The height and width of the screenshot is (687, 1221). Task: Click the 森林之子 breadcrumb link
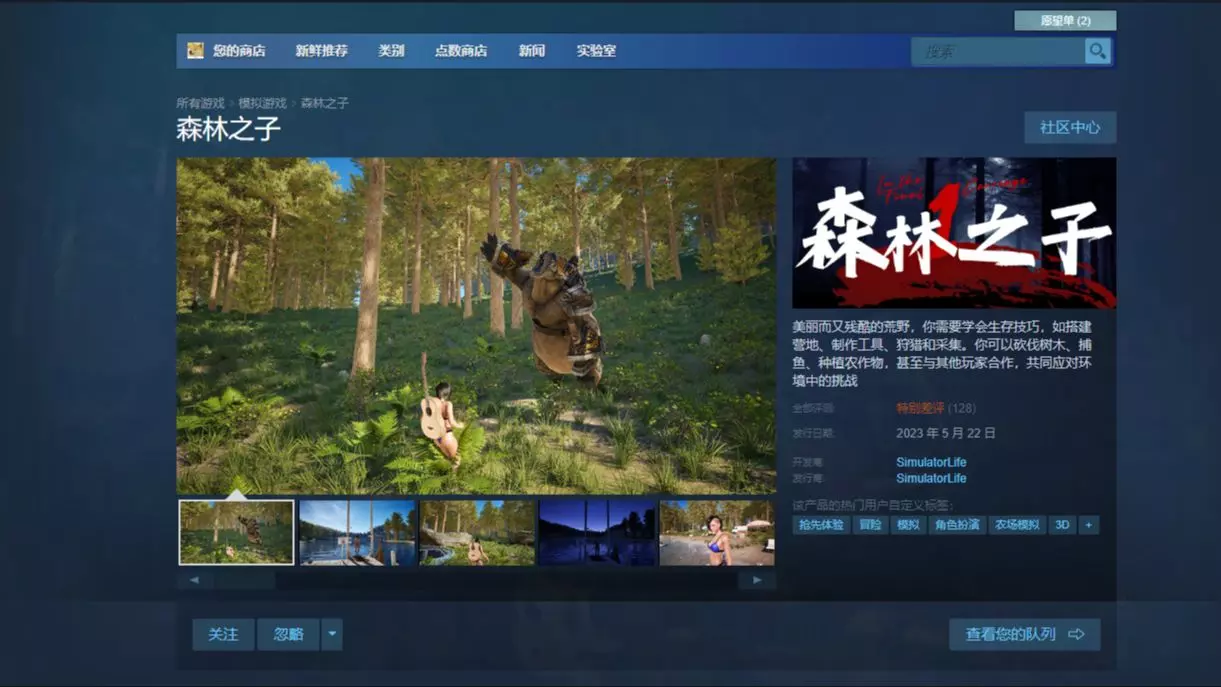tap(324, 103)
